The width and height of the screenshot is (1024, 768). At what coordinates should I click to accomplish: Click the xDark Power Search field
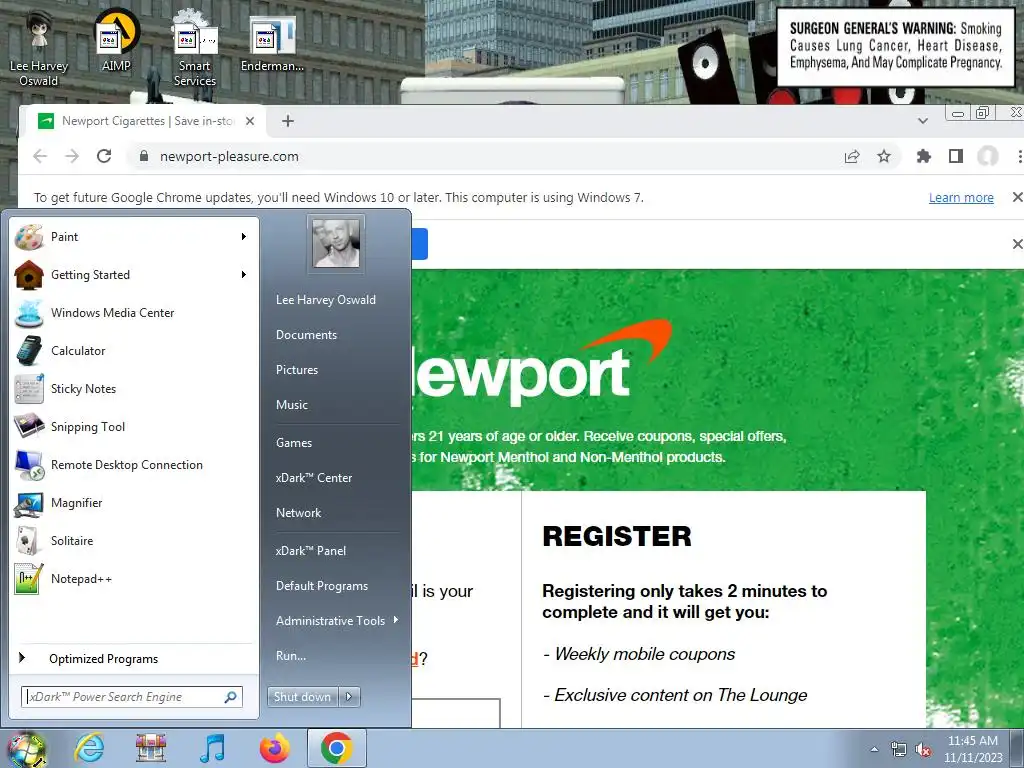pos(131,697)
